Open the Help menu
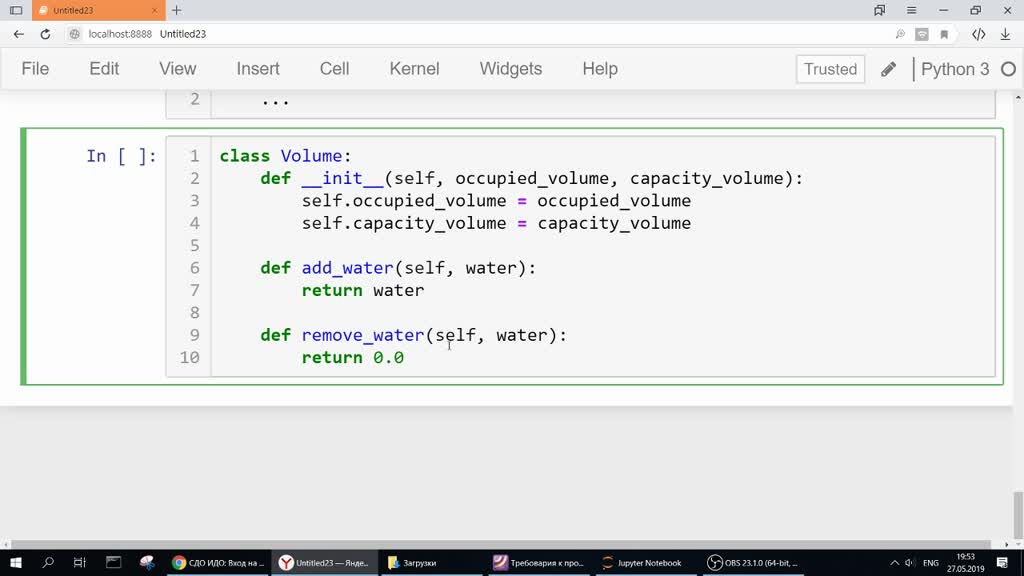1024x576 pixels. tap(600, 69)
